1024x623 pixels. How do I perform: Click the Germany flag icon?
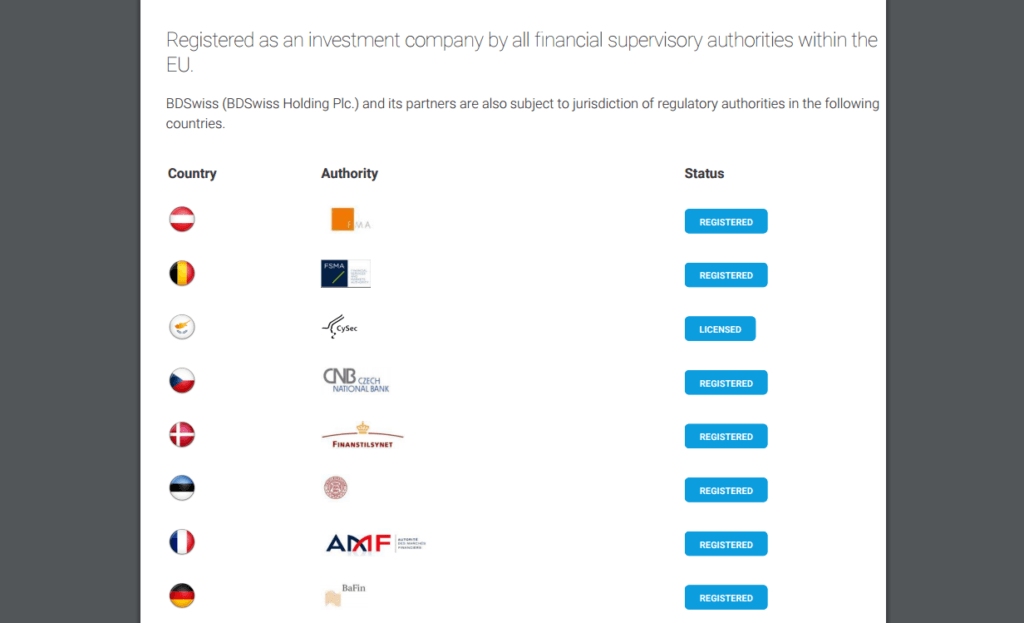point(182,596)
